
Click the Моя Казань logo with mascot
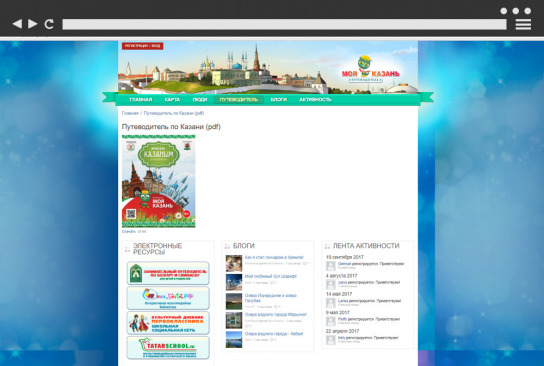pyautogui.click(x=370, y=69)
